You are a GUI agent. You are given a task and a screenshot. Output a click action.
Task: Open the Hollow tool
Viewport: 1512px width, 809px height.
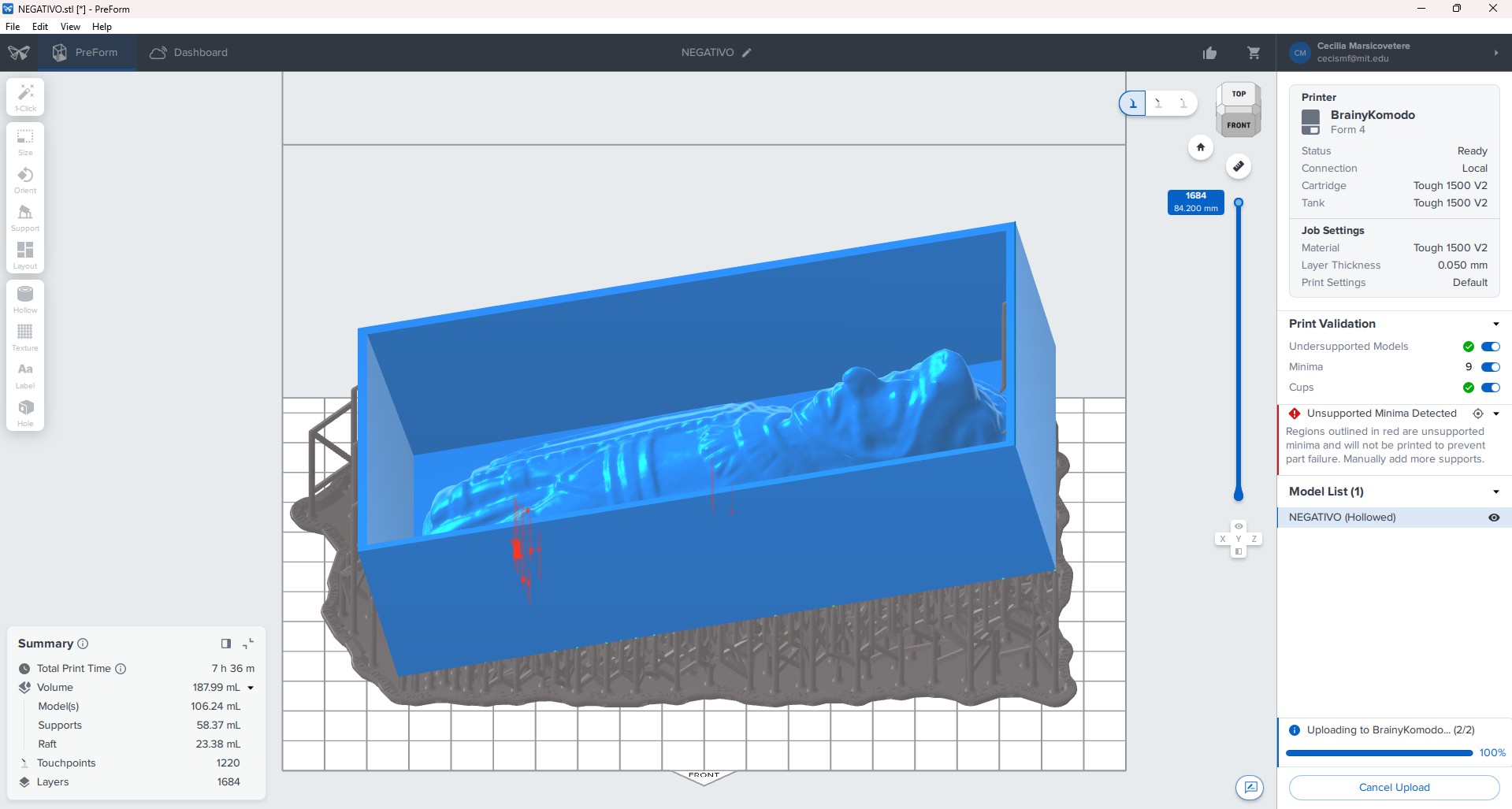[x=25, y=299]
